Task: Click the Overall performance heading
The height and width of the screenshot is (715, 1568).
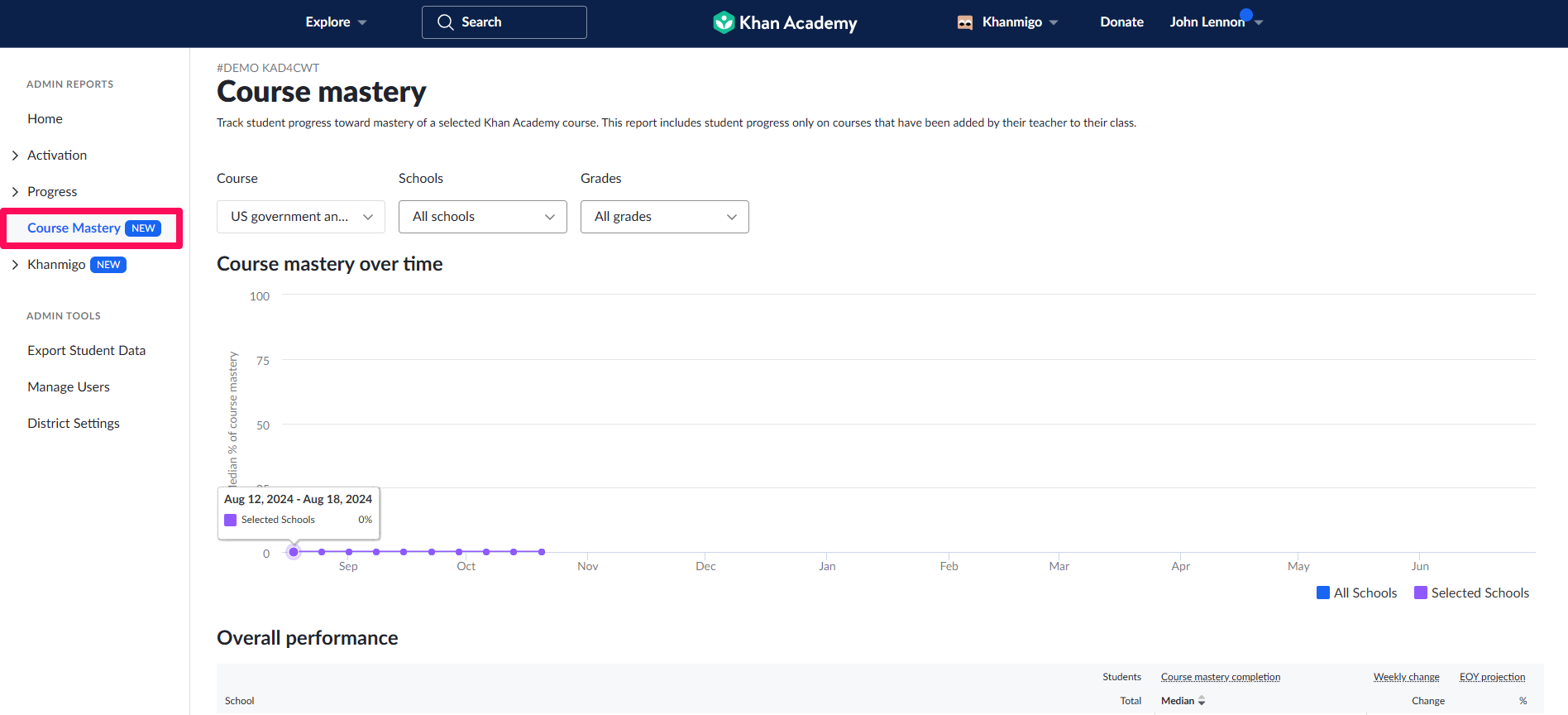Action: coord(308,638)
